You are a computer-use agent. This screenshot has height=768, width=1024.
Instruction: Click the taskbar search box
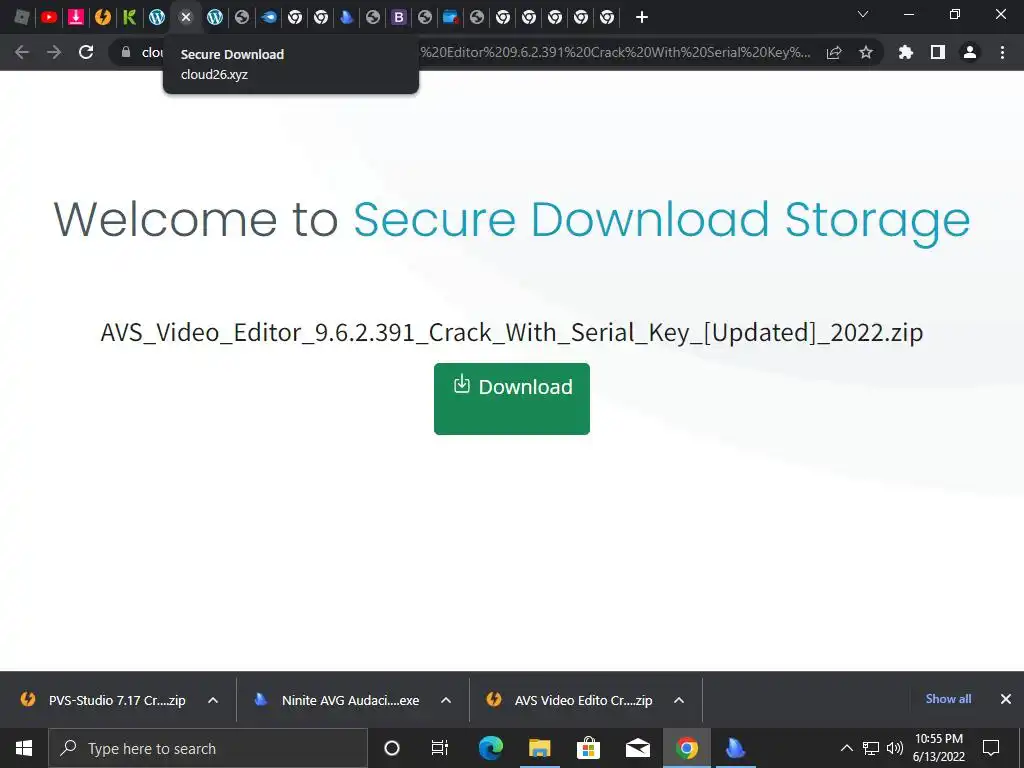pos(208,748)
